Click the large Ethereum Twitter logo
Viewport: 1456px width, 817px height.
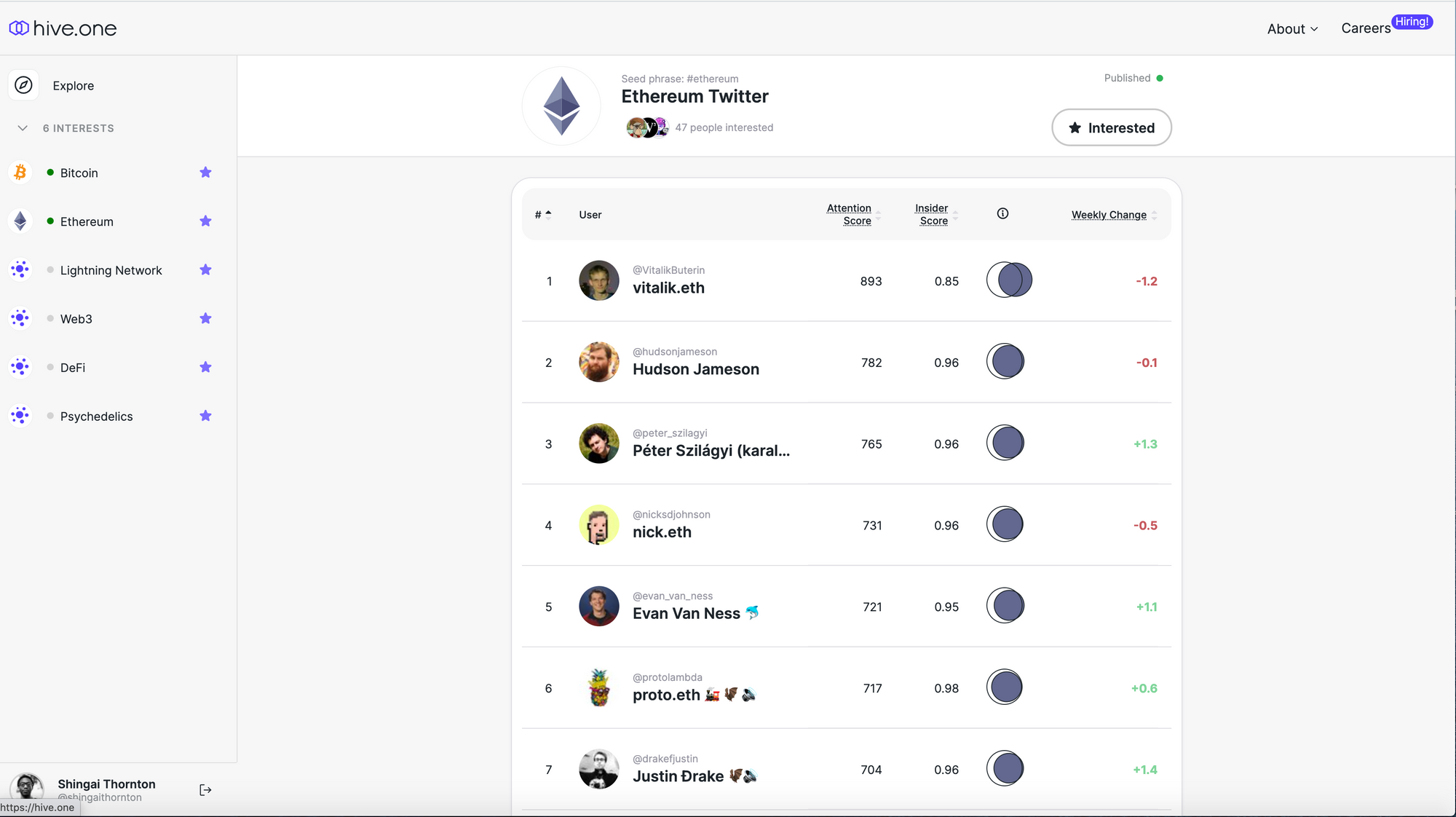click(561, 106)
